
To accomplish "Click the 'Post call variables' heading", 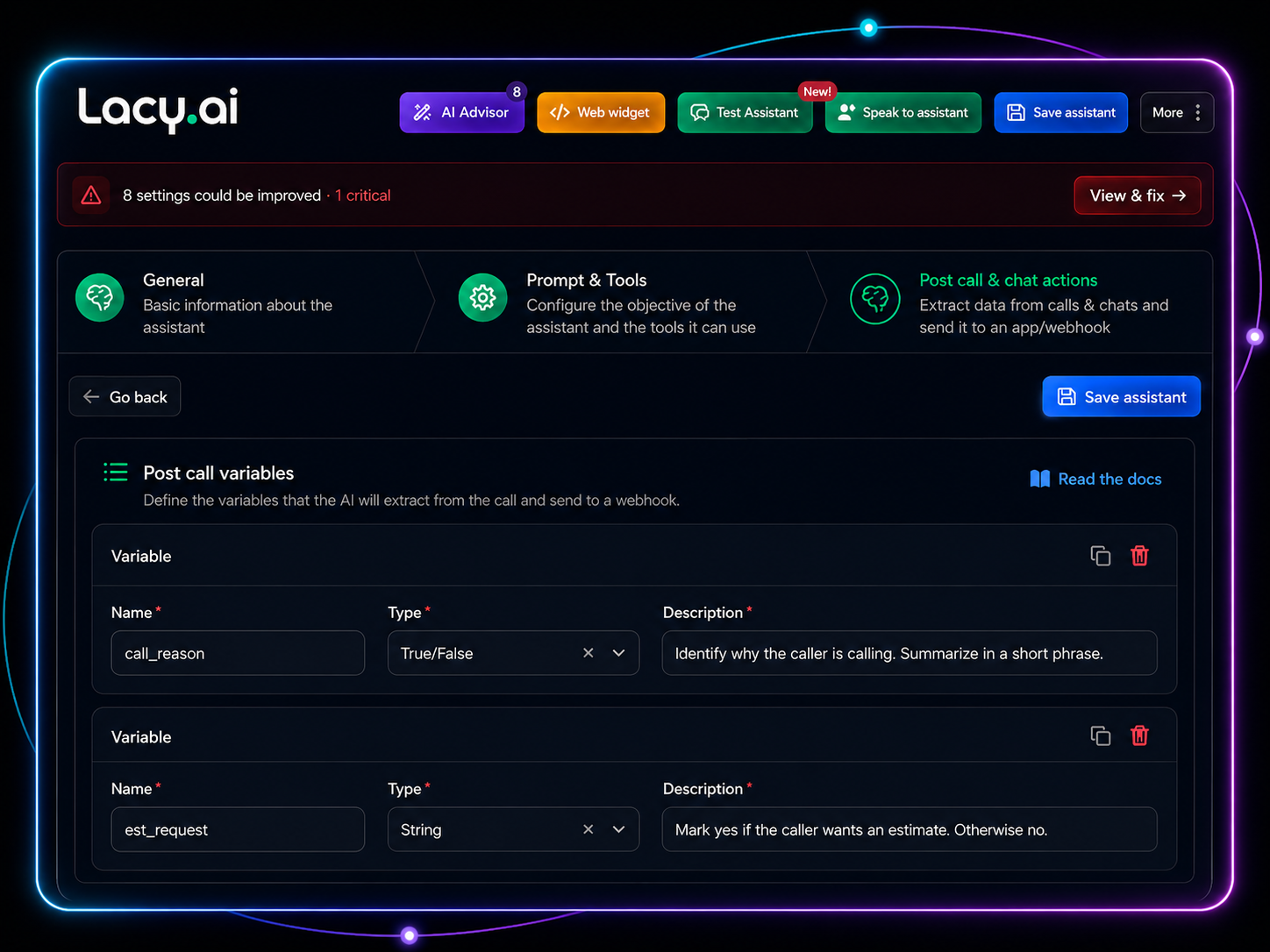I will (218, 472).
